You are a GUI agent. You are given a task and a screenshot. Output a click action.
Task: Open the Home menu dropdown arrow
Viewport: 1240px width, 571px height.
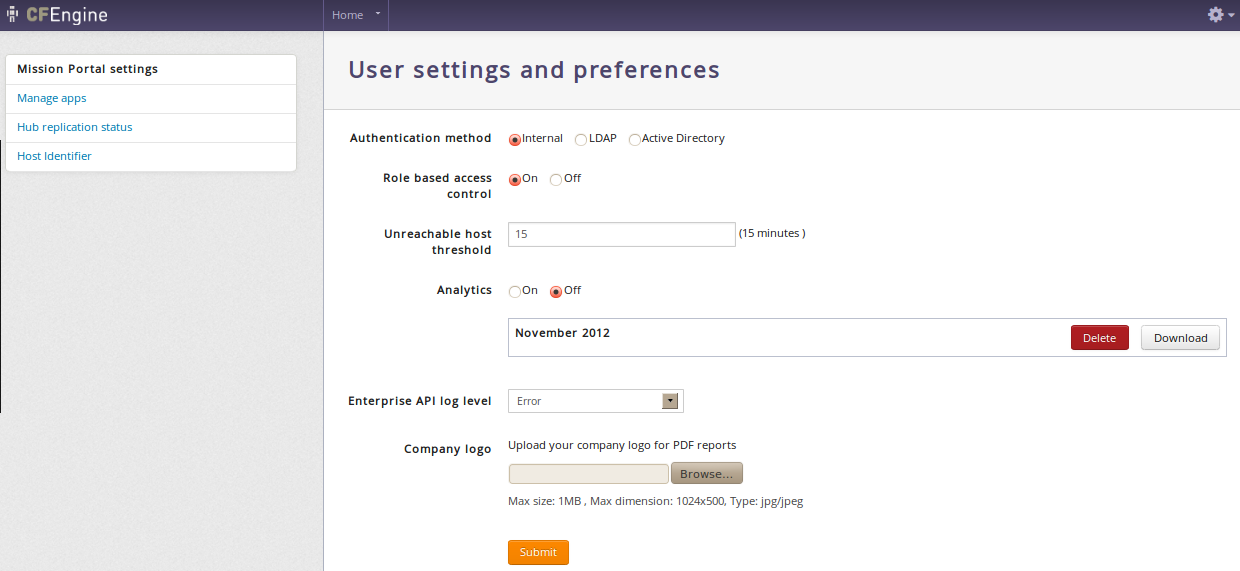click(378, 15)
